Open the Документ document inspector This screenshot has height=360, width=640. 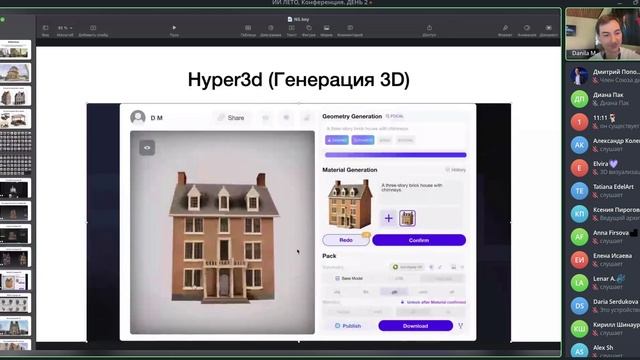(549, 28)
